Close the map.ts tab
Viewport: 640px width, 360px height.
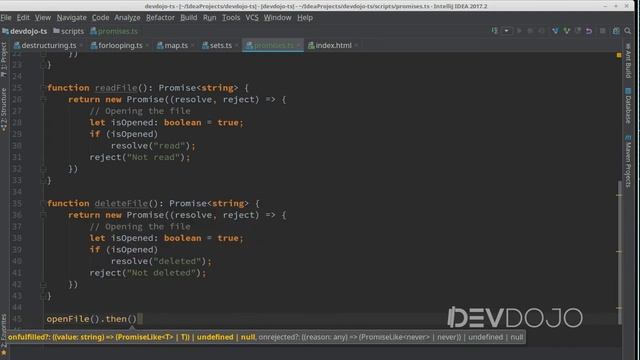[193, 45]
